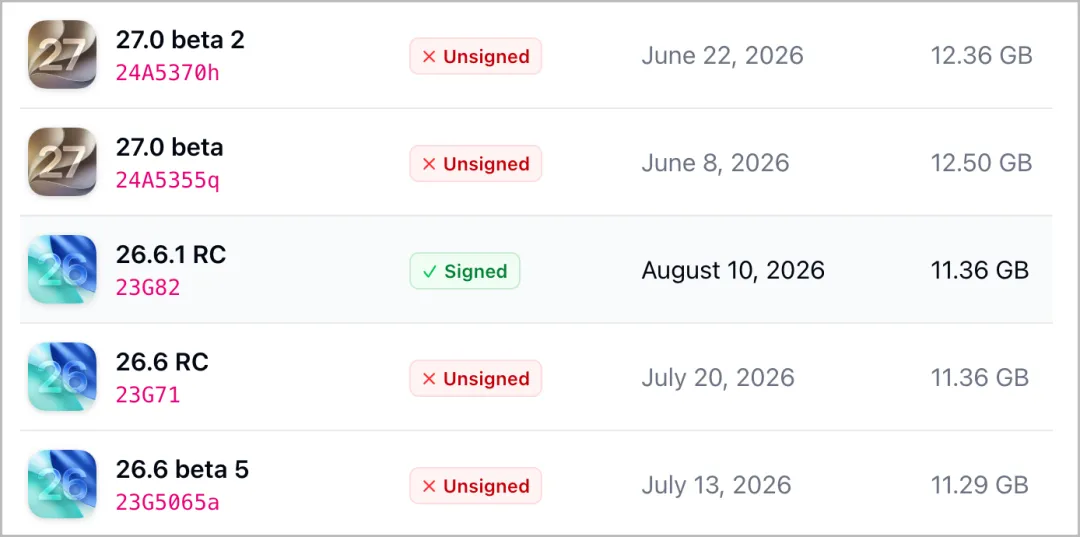Screen dimensions: 1080x537
Task: Click the Unsigned badge for 27.0 beta
Action: tap(476, 164)
